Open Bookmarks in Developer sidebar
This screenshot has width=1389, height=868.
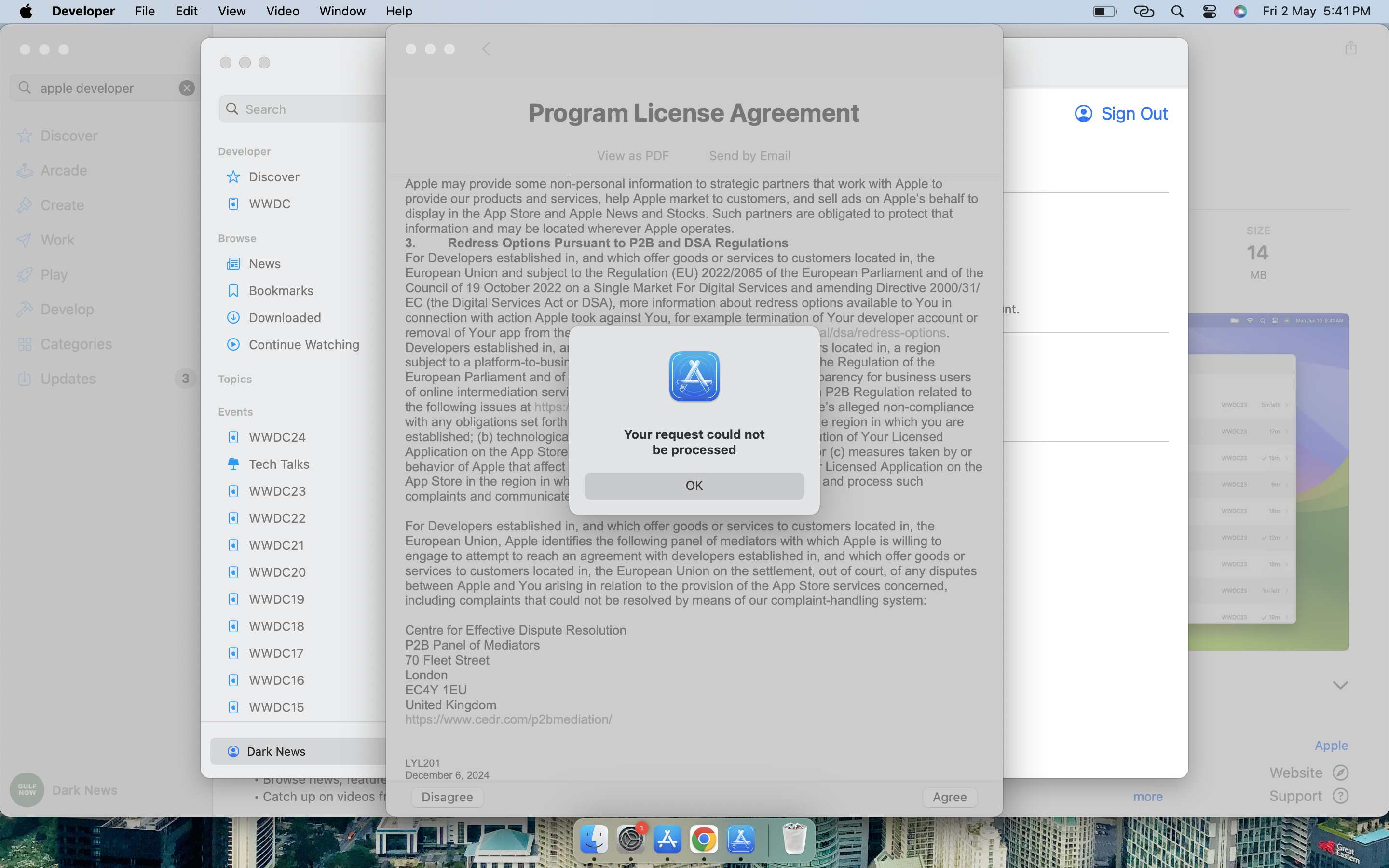point(281,290)
